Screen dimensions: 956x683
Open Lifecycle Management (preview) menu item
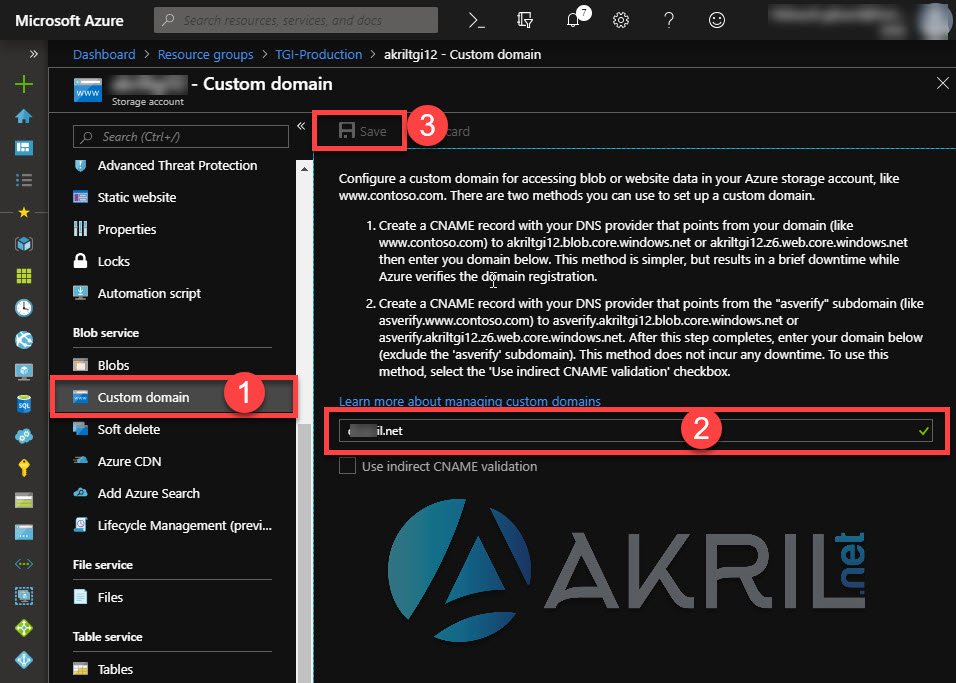(173, 525)
